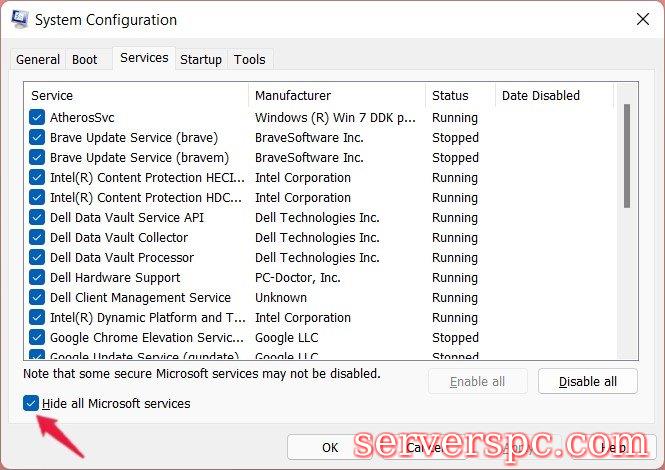Uncheck the AtherosSvc service checkbox

pyautogui.click(x=37, y=118)
